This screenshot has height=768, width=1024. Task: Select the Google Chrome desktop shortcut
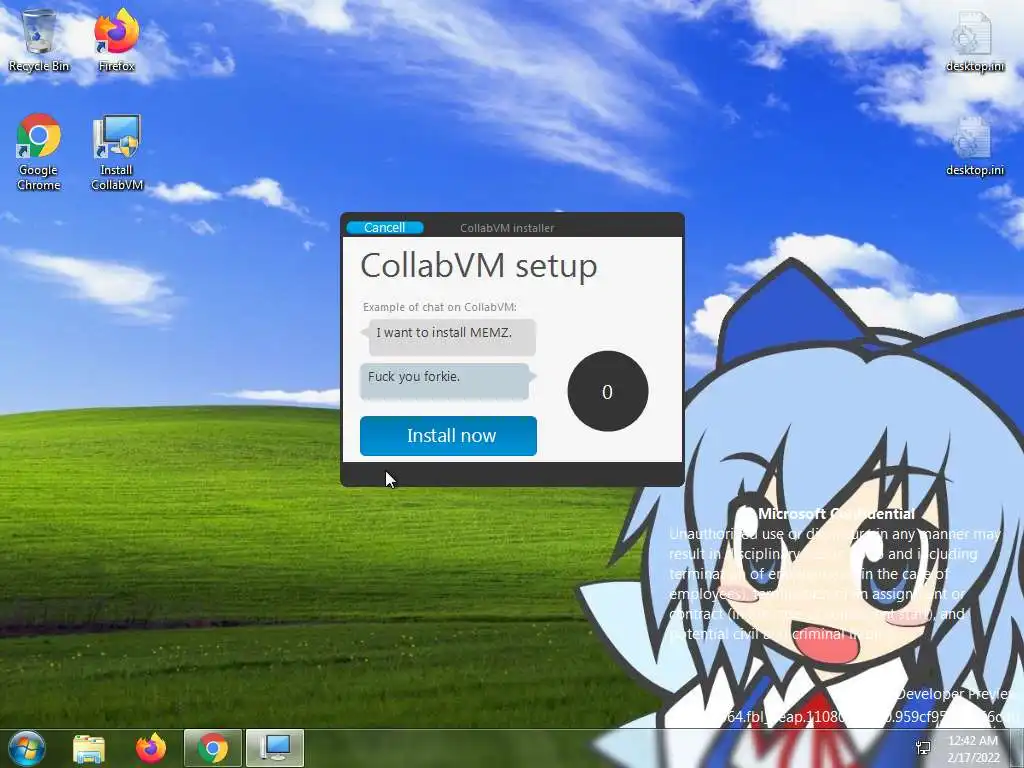(39, 152)
